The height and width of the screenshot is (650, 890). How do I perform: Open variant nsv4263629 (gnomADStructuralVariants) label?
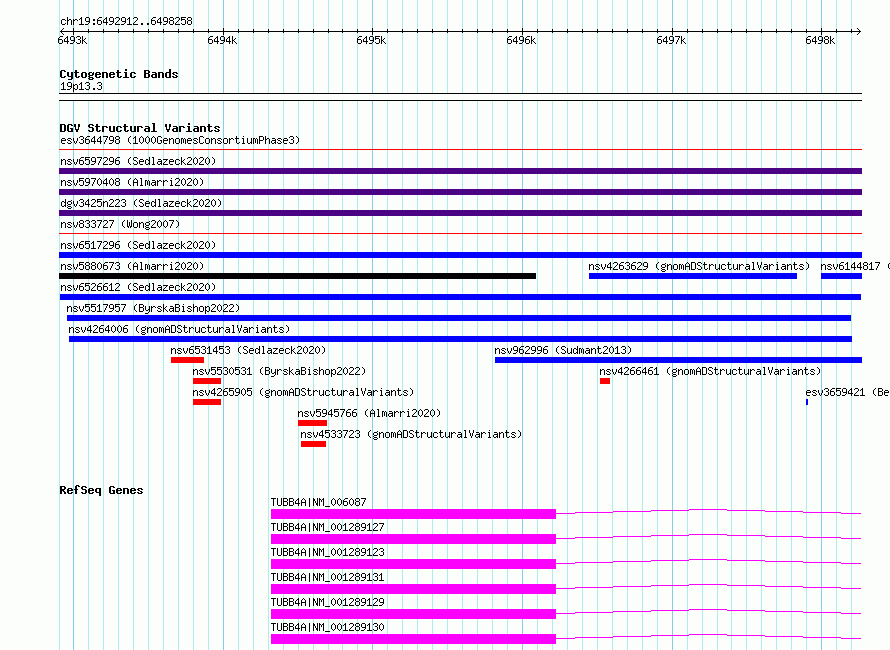[699, 266]
